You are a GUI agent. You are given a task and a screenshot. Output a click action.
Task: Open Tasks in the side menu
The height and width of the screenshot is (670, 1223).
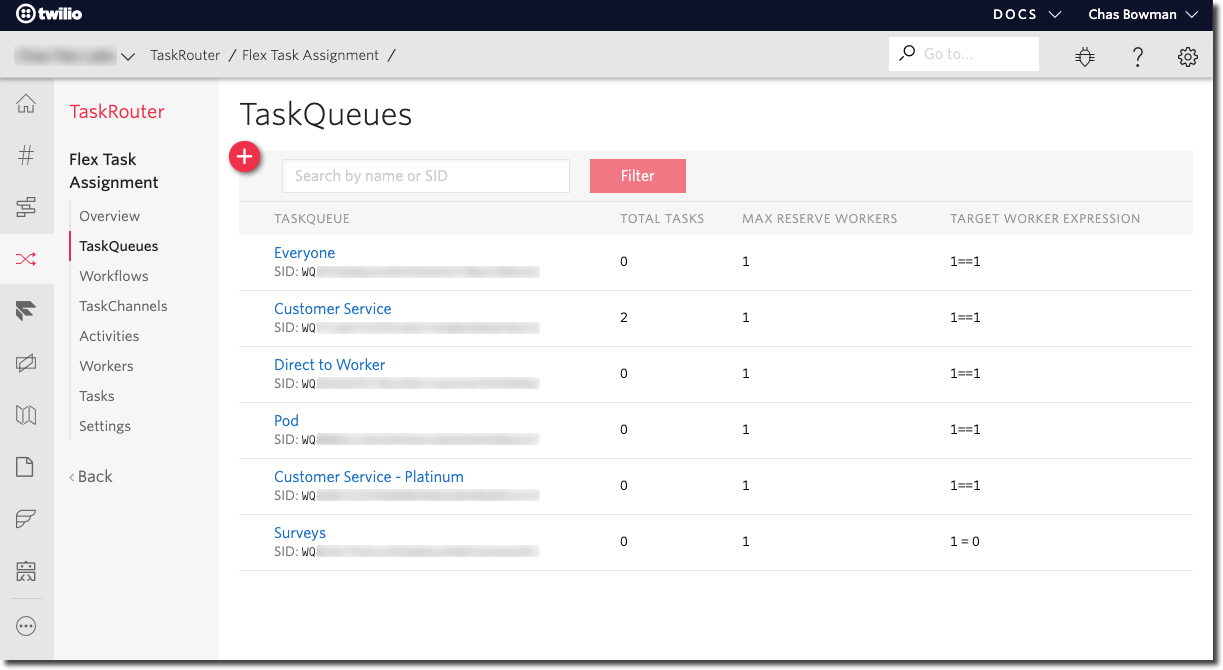coord(97,396)
